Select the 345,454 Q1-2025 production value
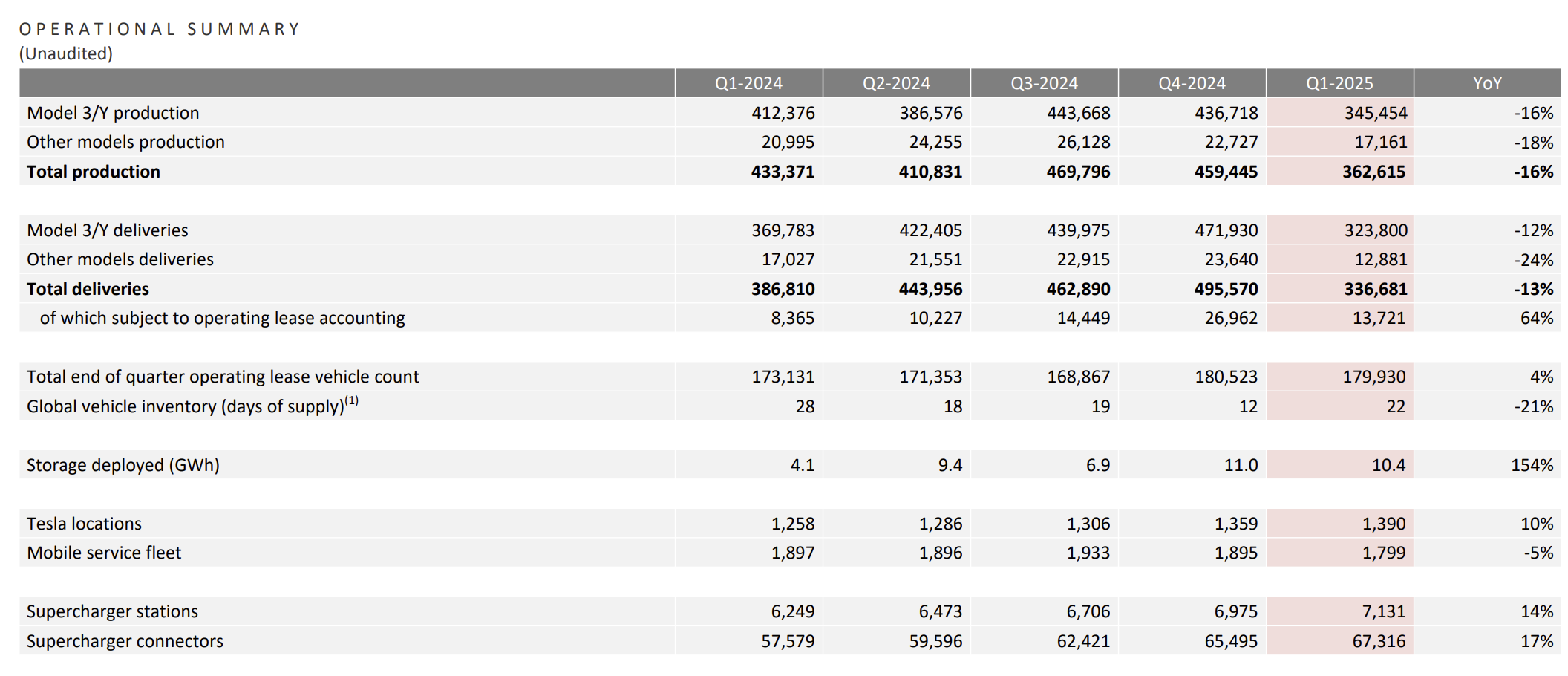Image resolution: width=1568 pixels, height=676 pixels. 1375,113
